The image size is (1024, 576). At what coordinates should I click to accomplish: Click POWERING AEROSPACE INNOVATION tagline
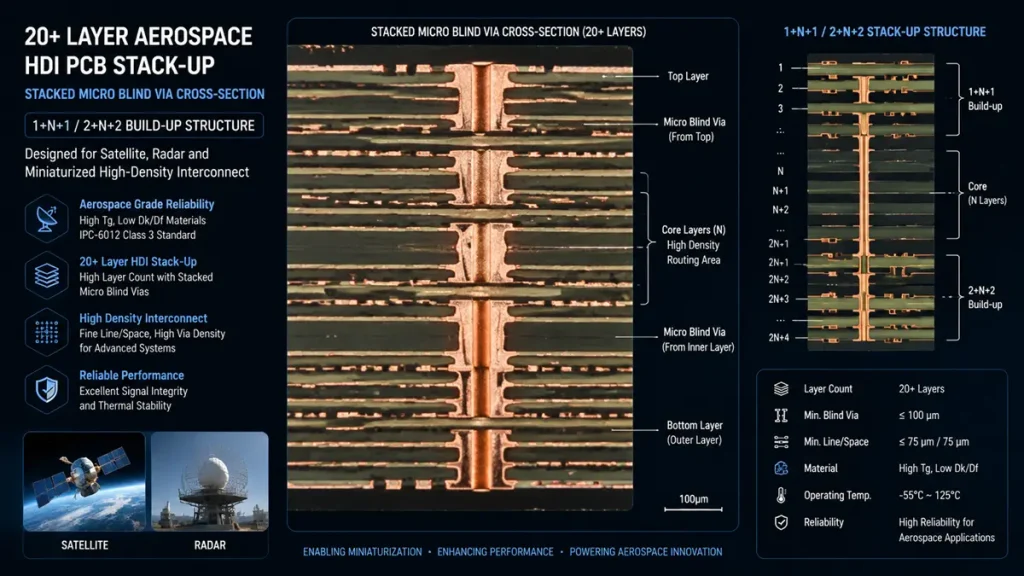click(x=646, y=552)
